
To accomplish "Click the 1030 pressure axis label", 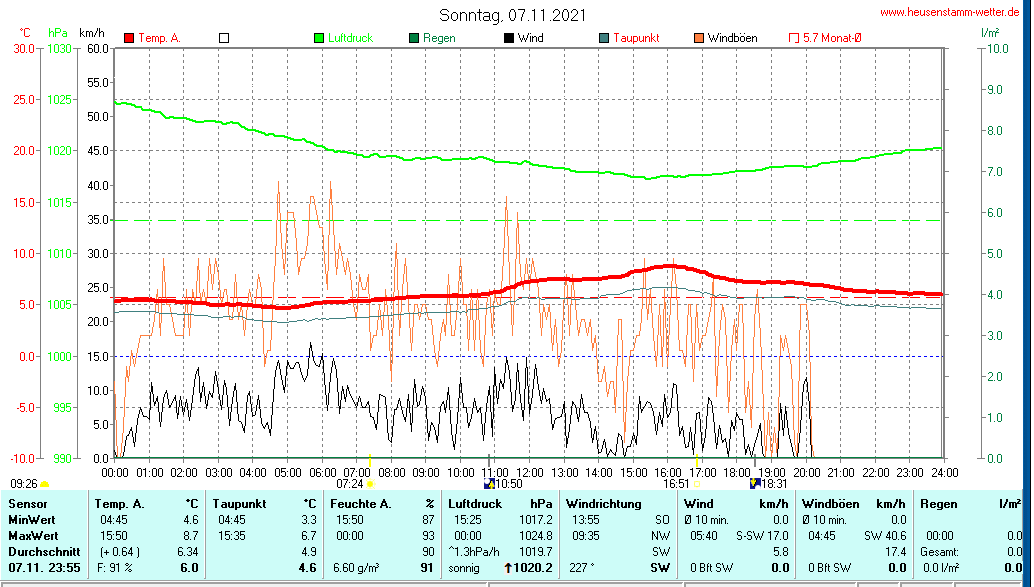I will [x=59, y=49].
